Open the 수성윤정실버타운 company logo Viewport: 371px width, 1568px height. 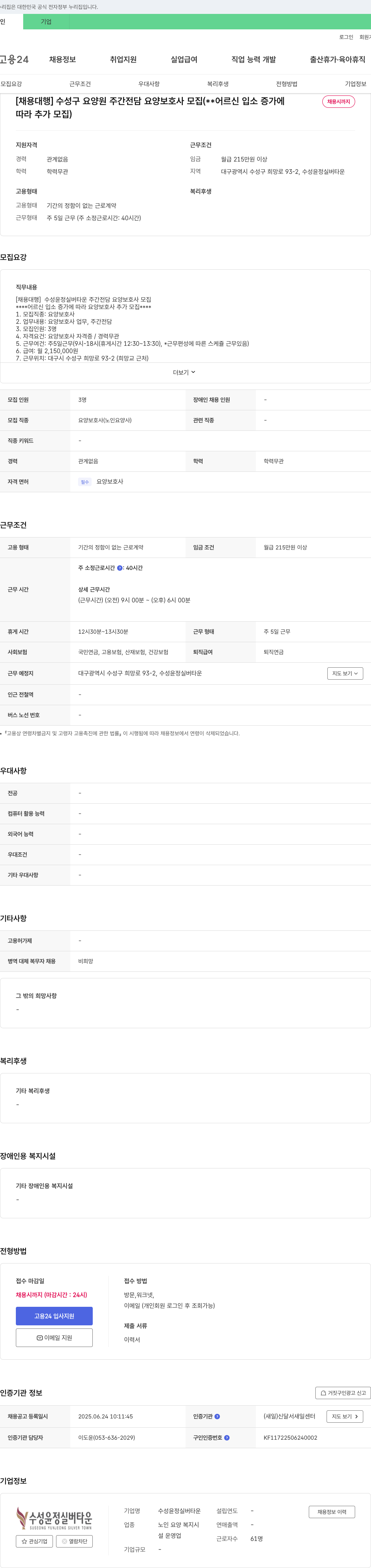[54, 1519]
